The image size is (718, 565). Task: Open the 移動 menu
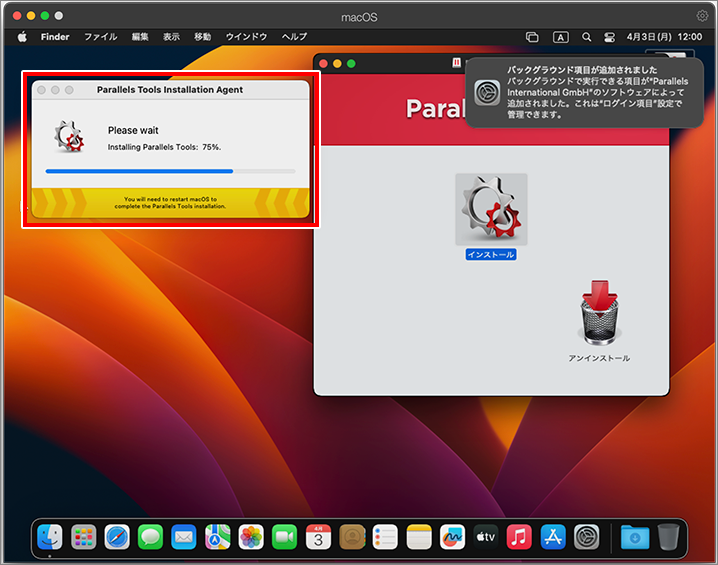click(202, 37)
